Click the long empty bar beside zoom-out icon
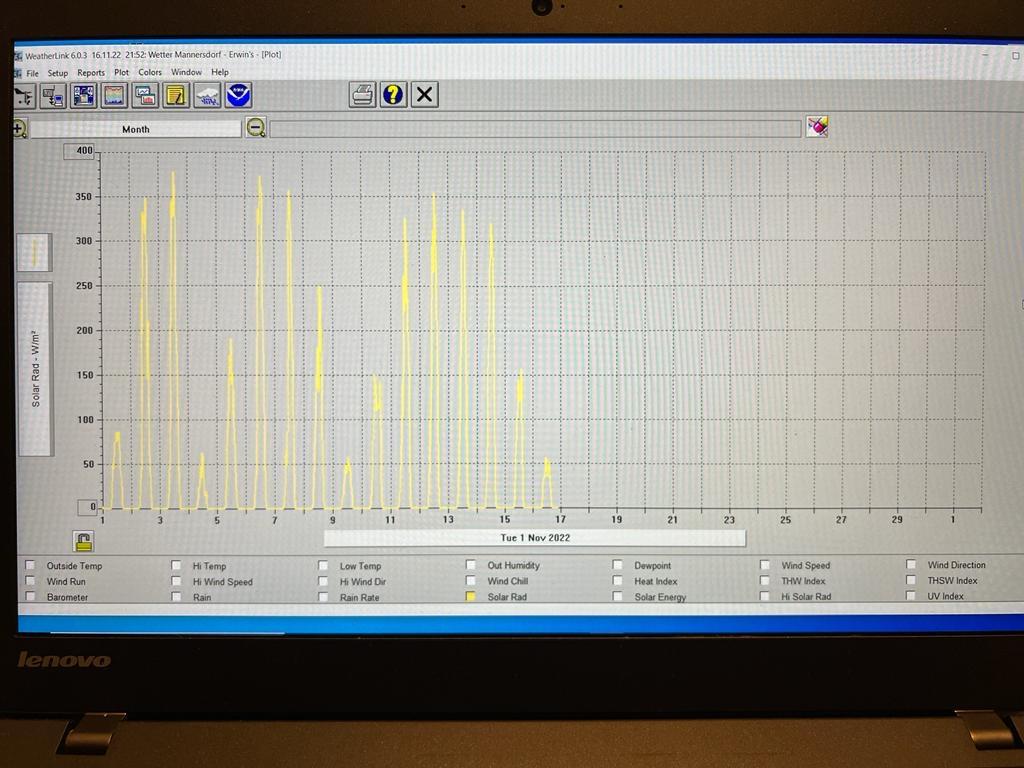 tap(536, 129)
